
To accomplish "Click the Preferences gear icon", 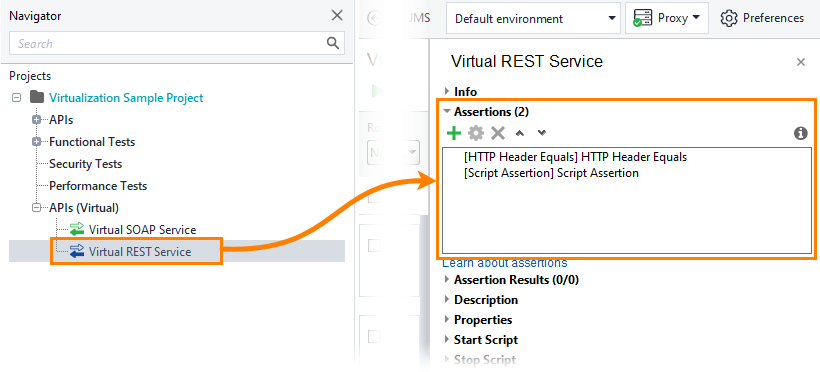I will [x=729, y=18].
